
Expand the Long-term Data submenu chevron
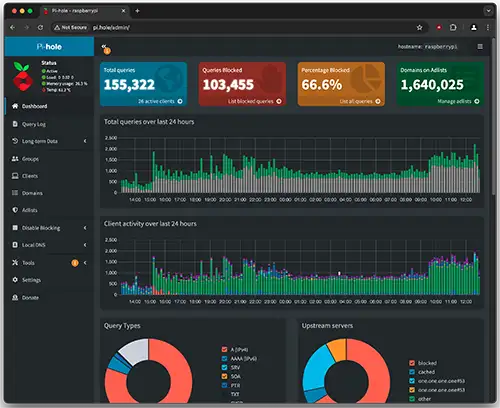click(85, 141)
